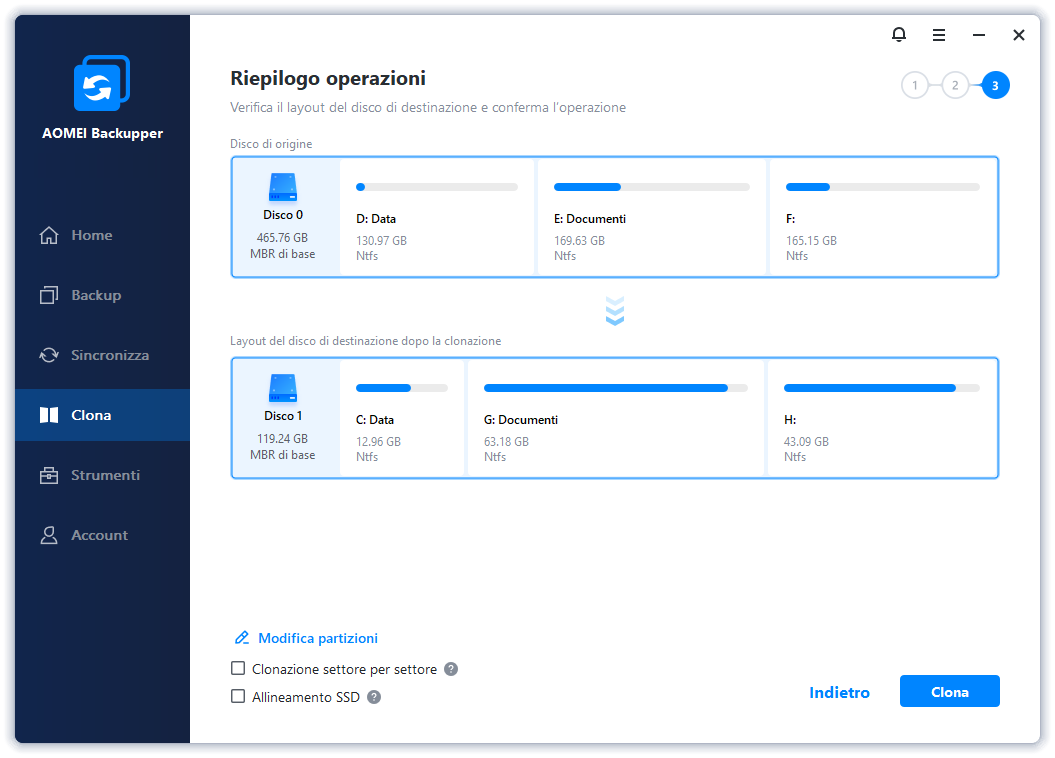This screenshot has width=1055, height=758.
Task: Click the 'Disco 0' label
Action: (283, 215)
